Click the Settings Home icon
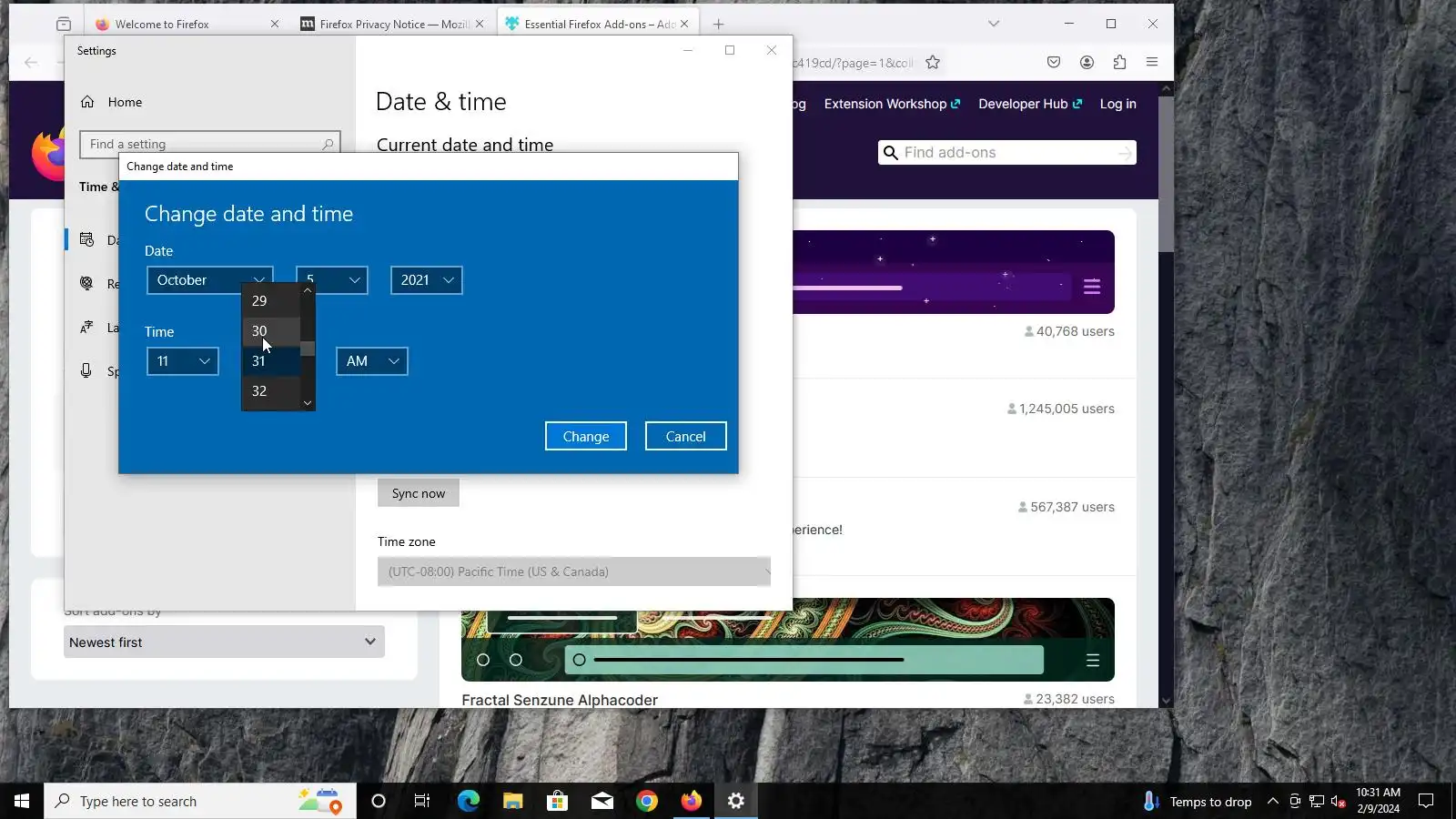 click(x=87, y=102)
